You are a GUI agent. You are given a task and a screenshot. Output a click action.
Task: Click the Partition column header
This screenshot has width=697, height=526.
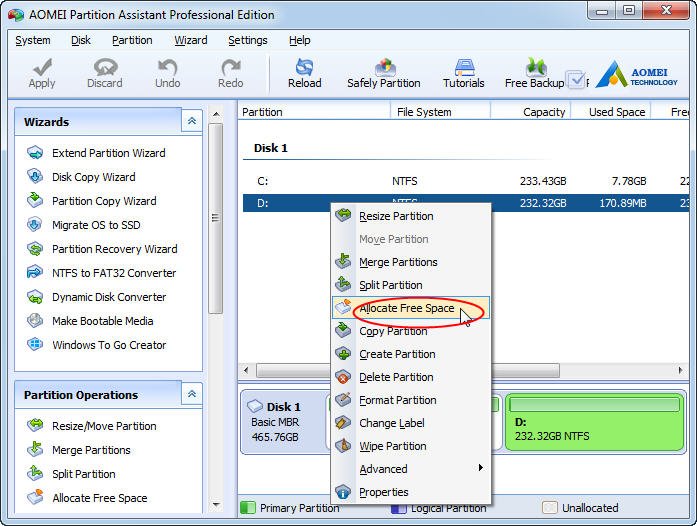(x=314, y=112)
